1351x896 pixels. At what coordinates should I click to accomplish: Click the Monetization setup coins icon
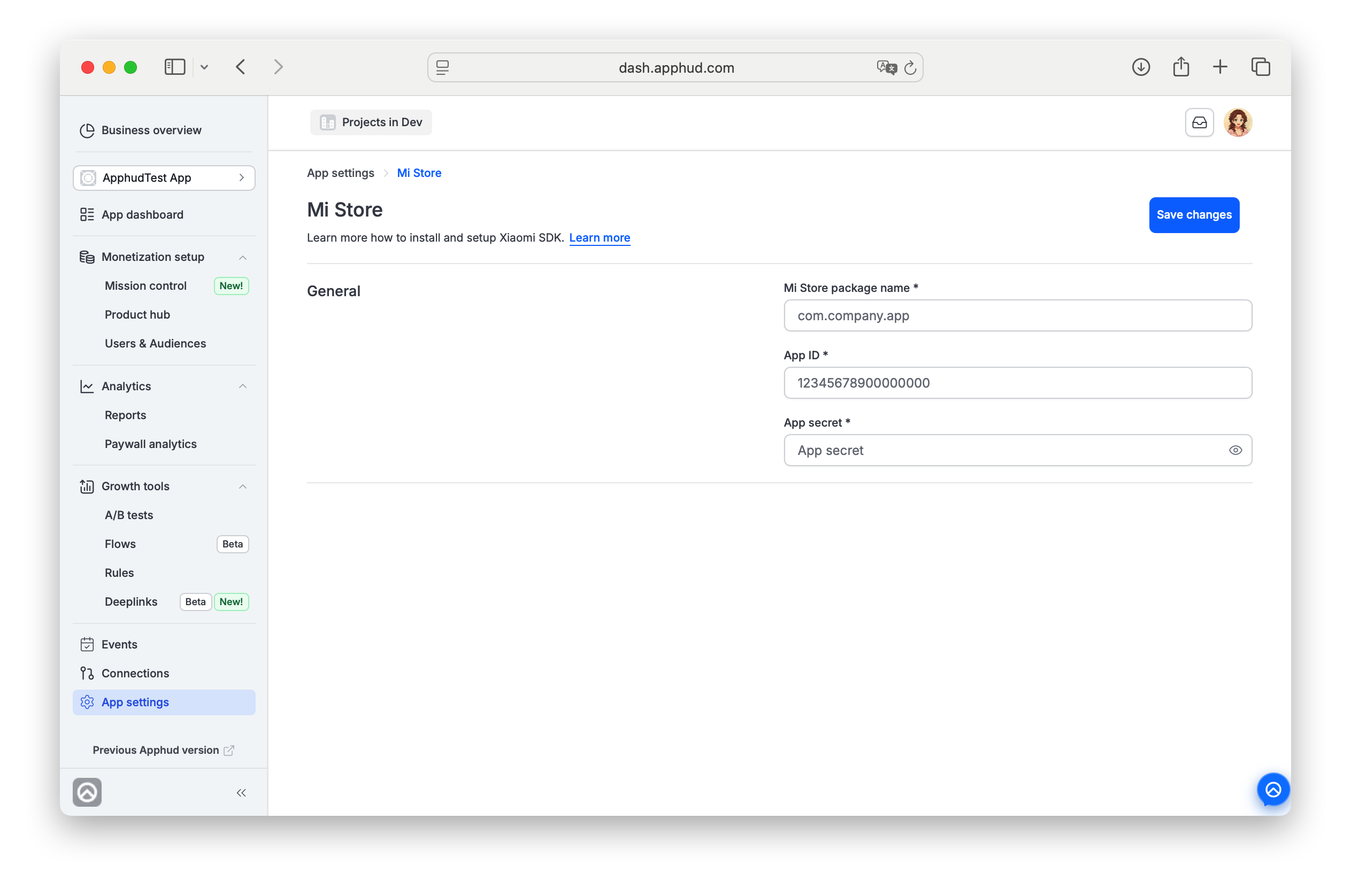[x=87, y=257]
